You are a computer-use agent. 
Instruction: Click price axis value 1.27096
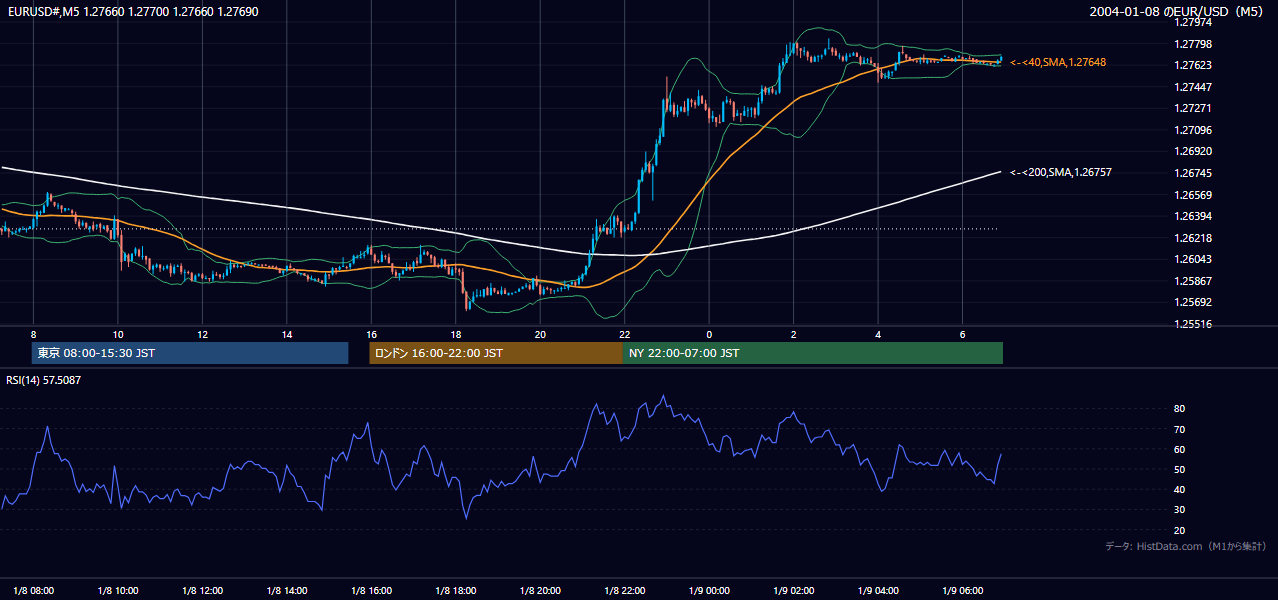point(1192,130)
